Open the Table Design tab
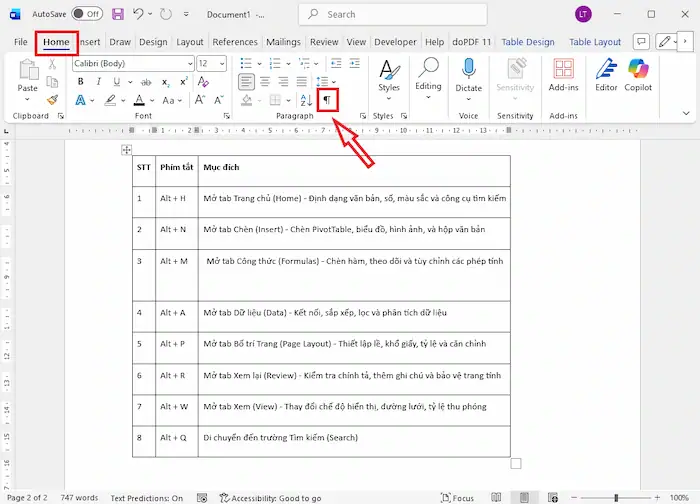This screenshot has height=504, width=700. point(527,42)
